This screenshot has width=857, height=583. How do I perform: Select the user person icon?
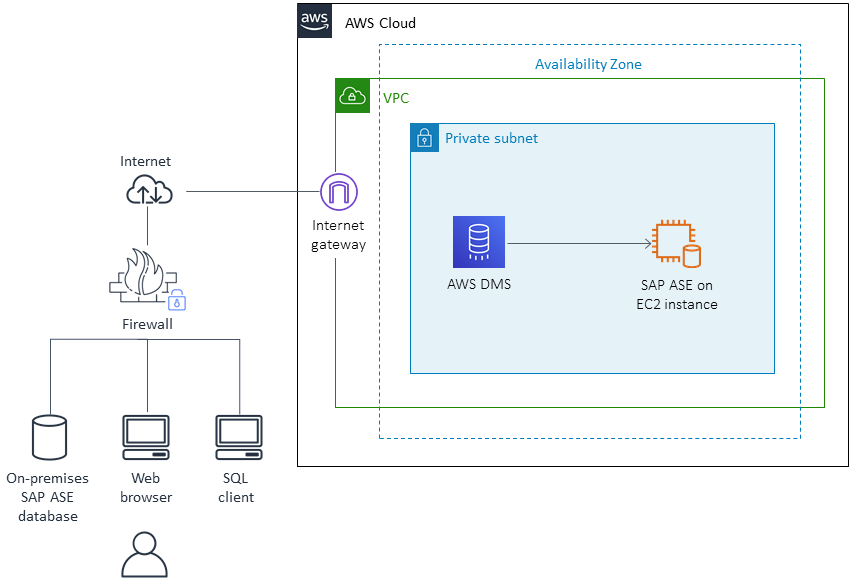coord(144,555)
